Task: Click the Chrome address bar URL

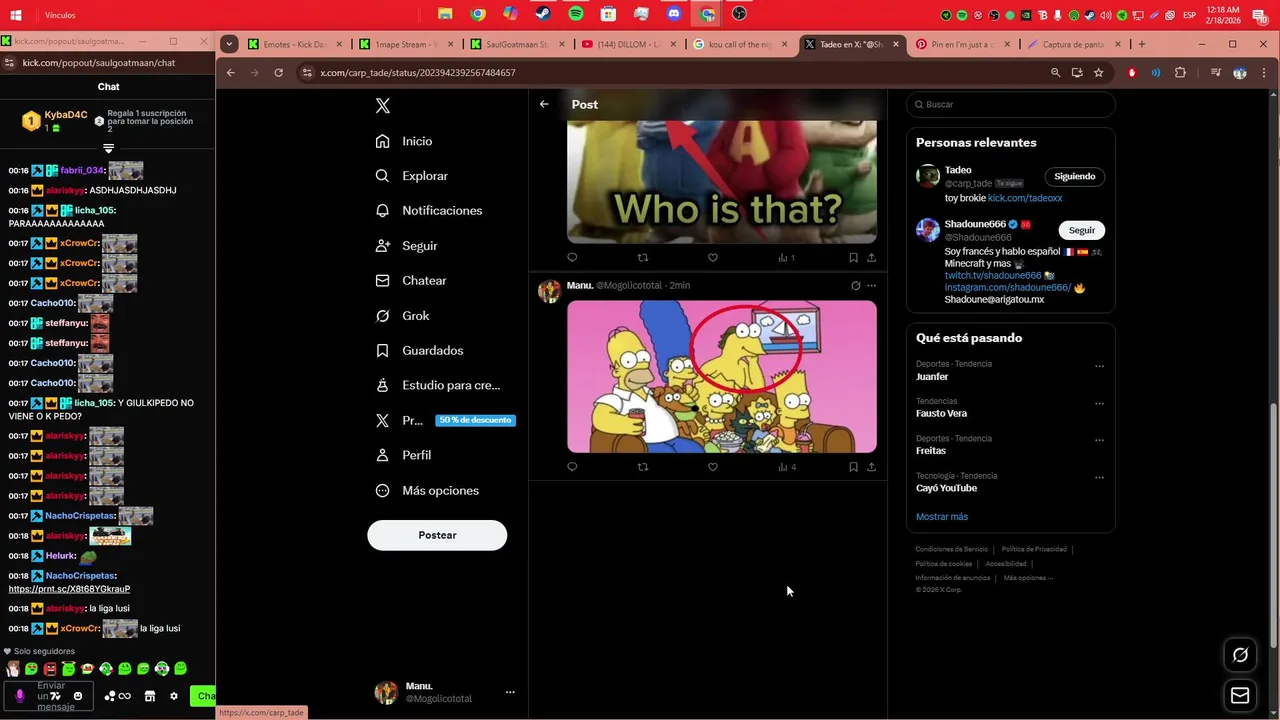Action: pyautogui.click(x=418, y=73)
